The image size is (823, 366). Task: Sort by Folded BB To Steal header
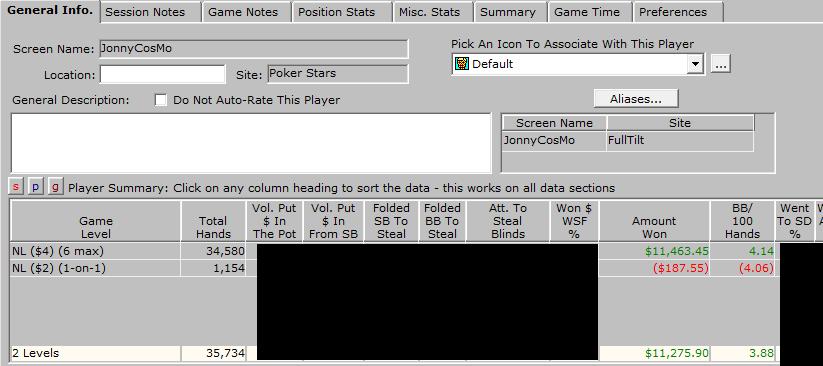coord(442,221)
